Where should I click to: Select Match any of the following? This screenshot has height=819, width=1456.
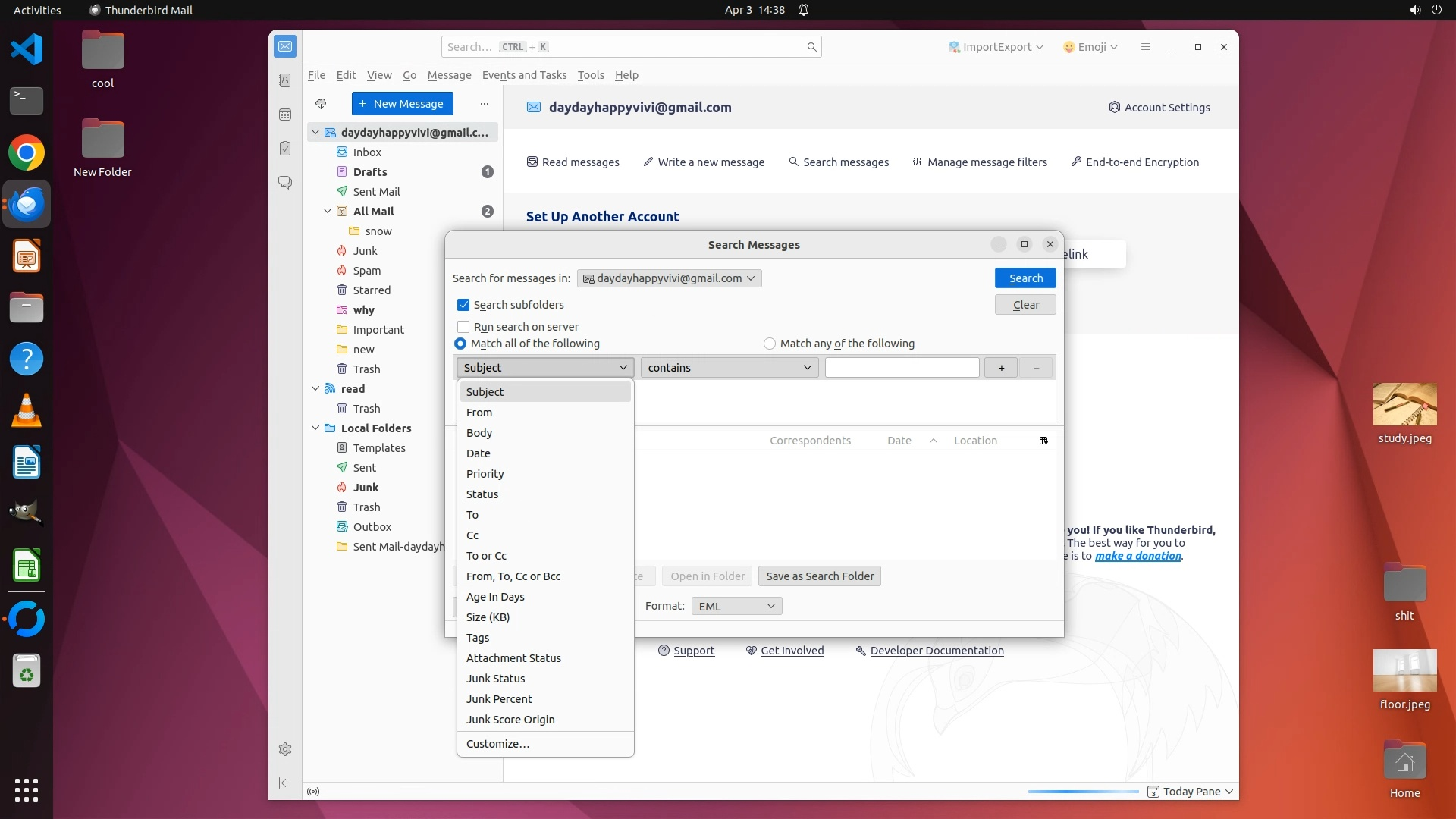click(770, 344)
